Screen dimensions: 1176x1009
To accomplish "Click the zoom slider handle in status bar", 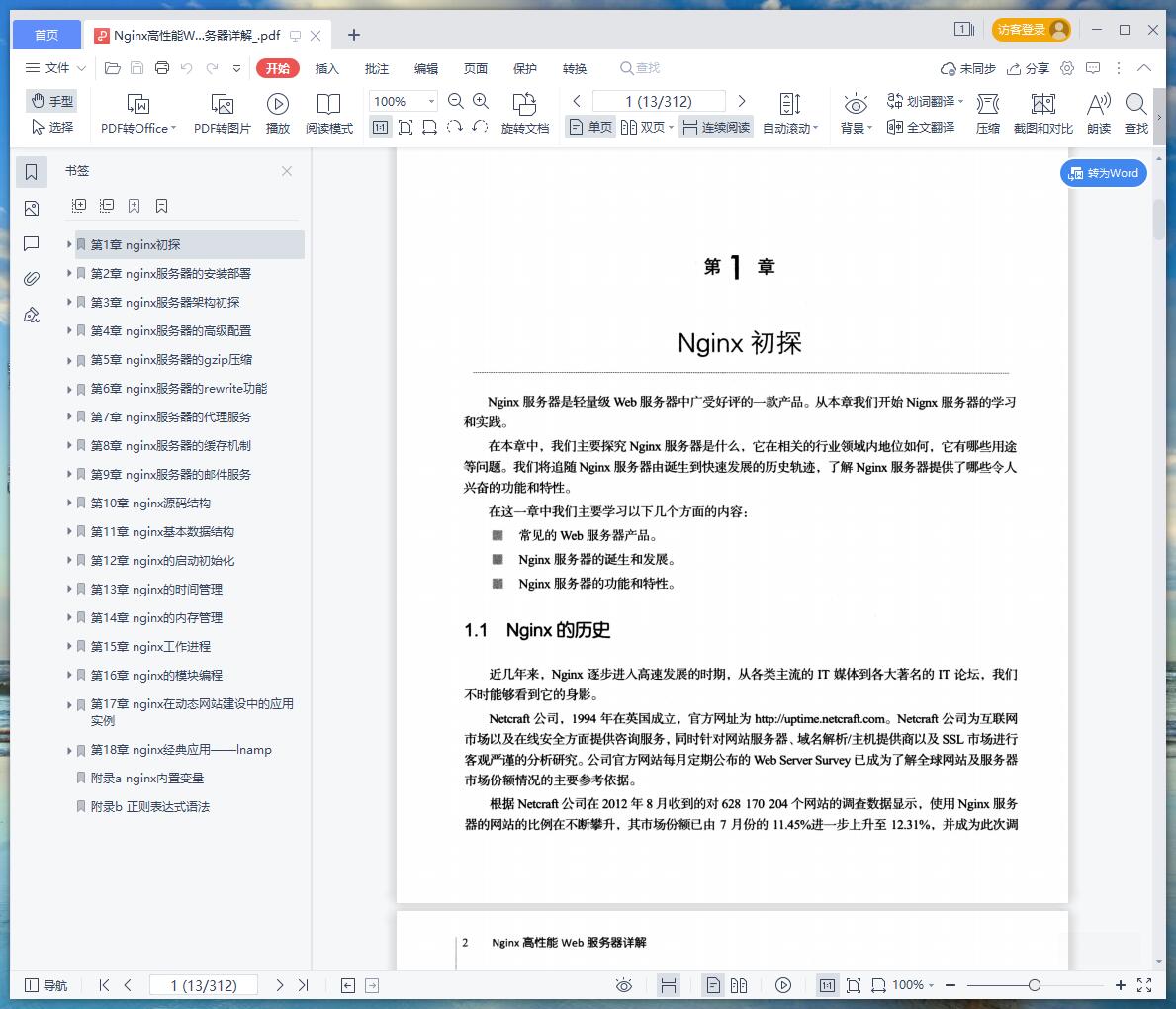I will (x=1035, y=985).
